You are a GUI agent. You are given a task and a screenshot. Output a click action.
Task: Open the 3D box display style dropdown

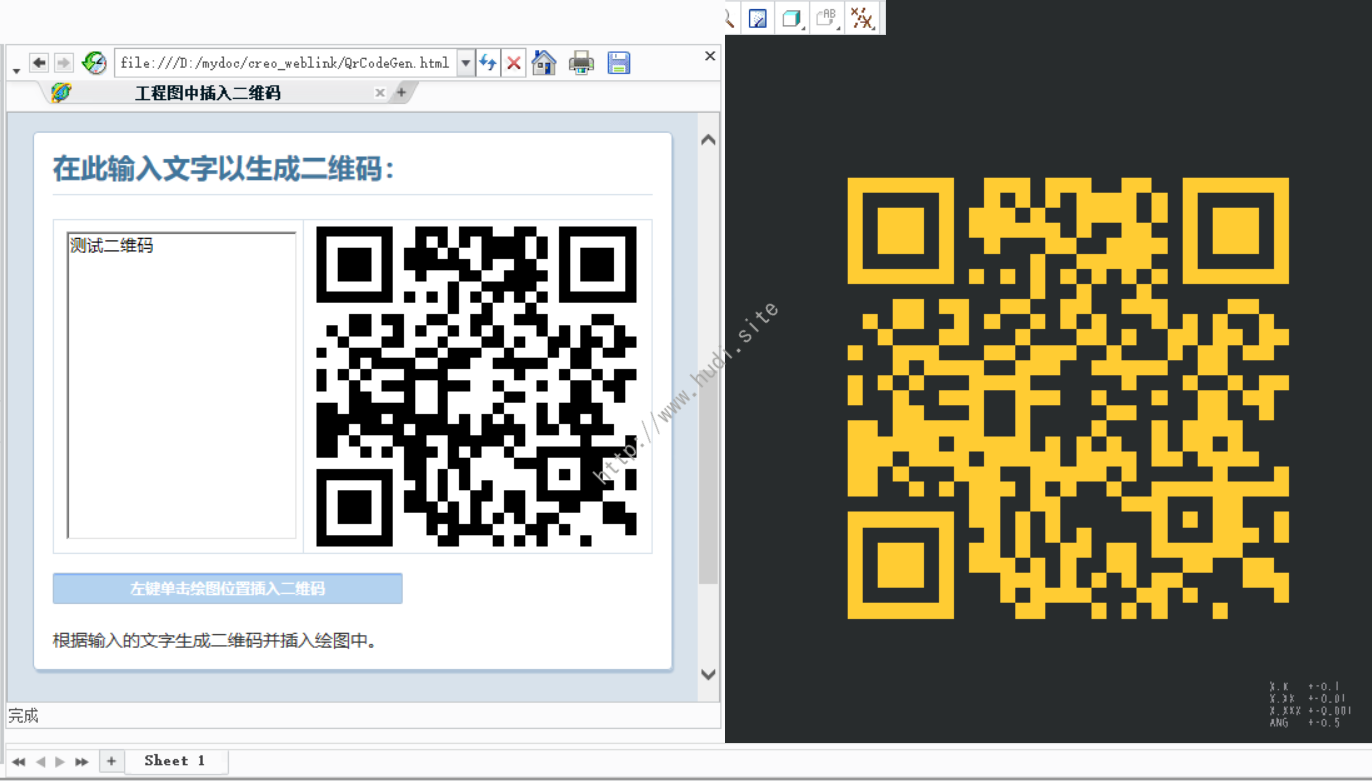pyautogui.click(x=793, y=18)
